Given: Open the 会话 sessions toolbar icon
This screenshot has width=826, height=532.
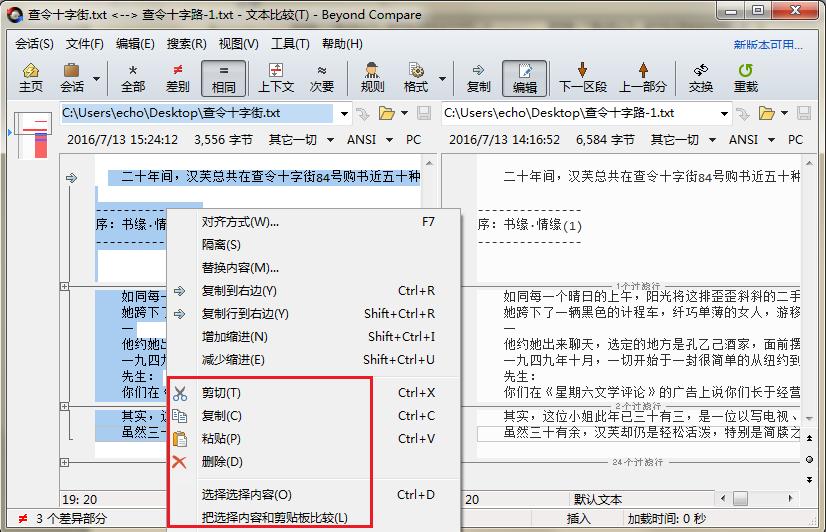Looking at the screenshot, I should coord(72,78).
